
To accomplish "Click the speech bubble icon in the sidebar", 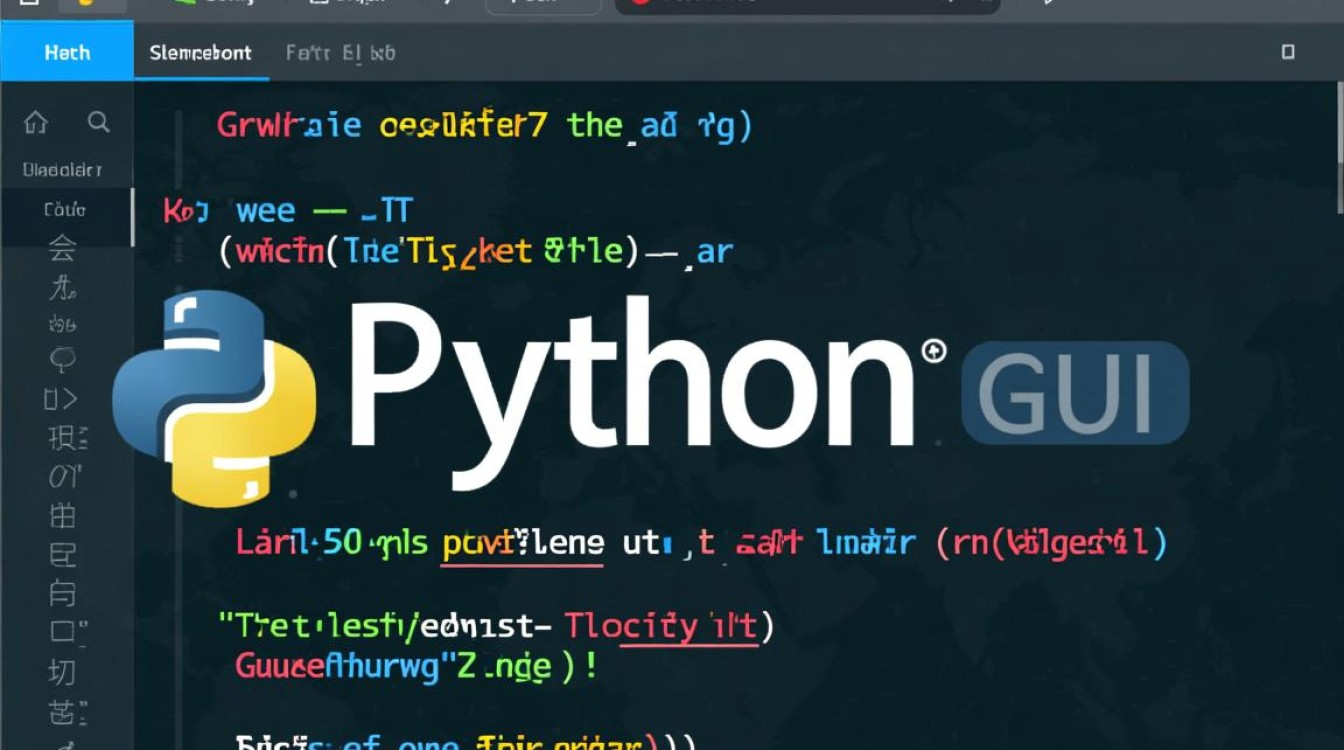I will tap(62, 358).
